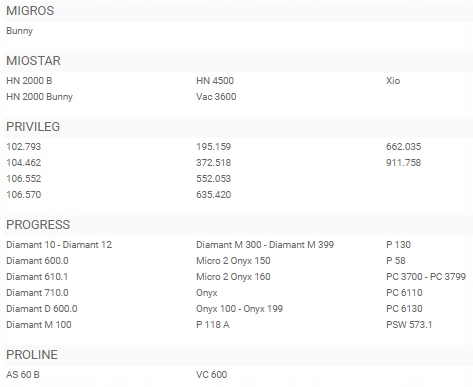Click the PROLINE VC 600 model
The image size is (473, 387).
coord(212,375)
